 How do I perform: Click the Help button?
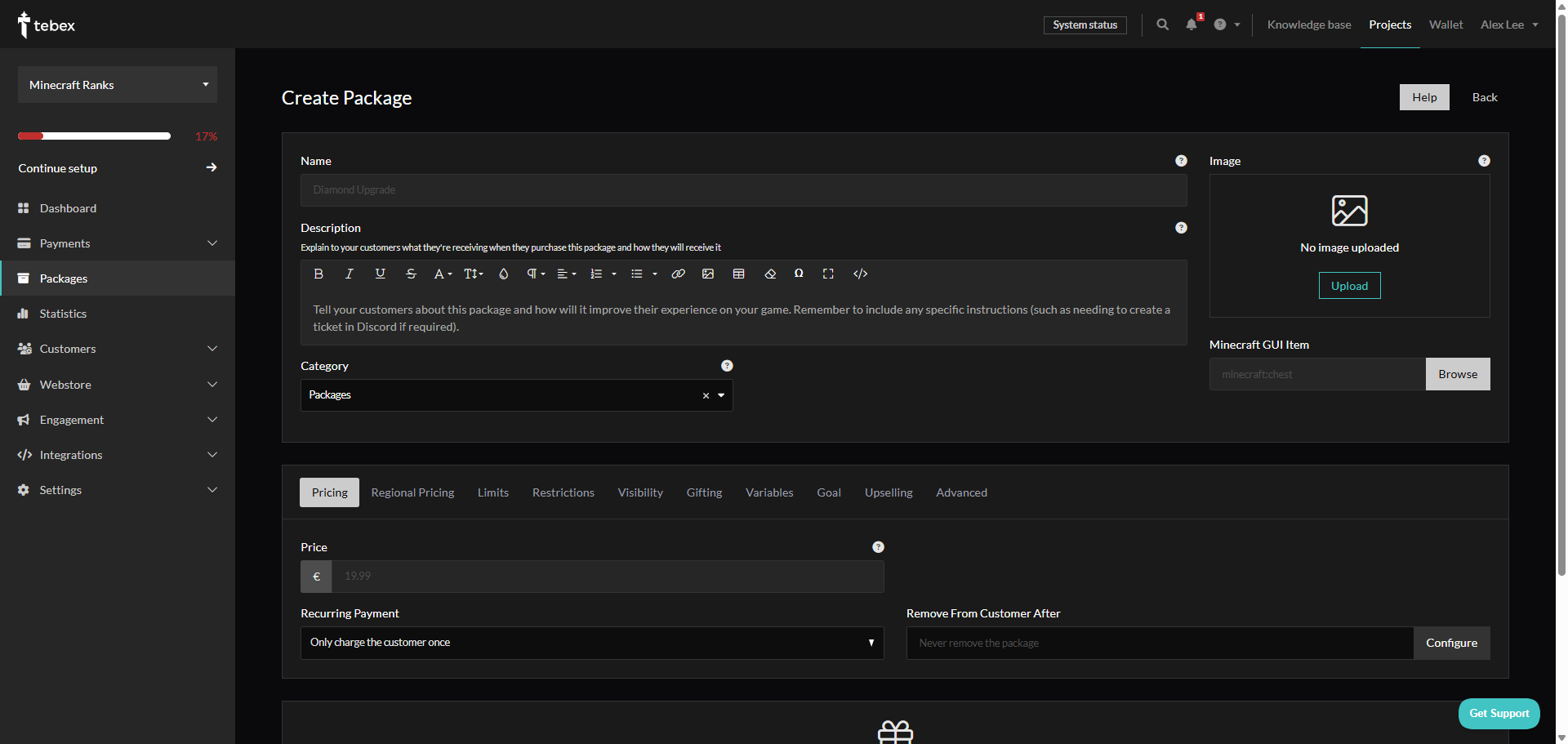click(x=1424, y=97)
